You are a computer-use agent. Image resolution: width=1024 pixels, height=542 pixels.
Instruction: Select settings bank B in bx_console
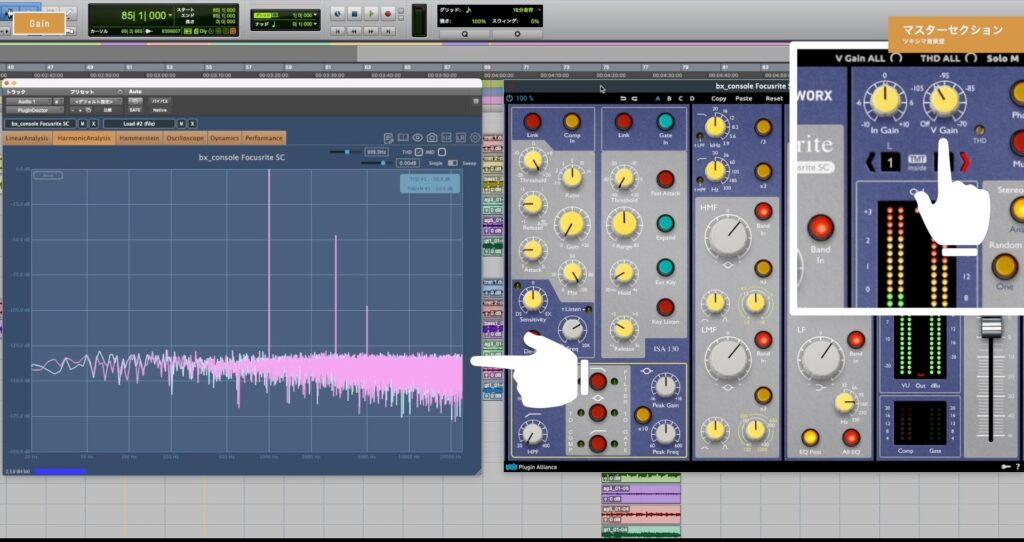tap(669, 99)
